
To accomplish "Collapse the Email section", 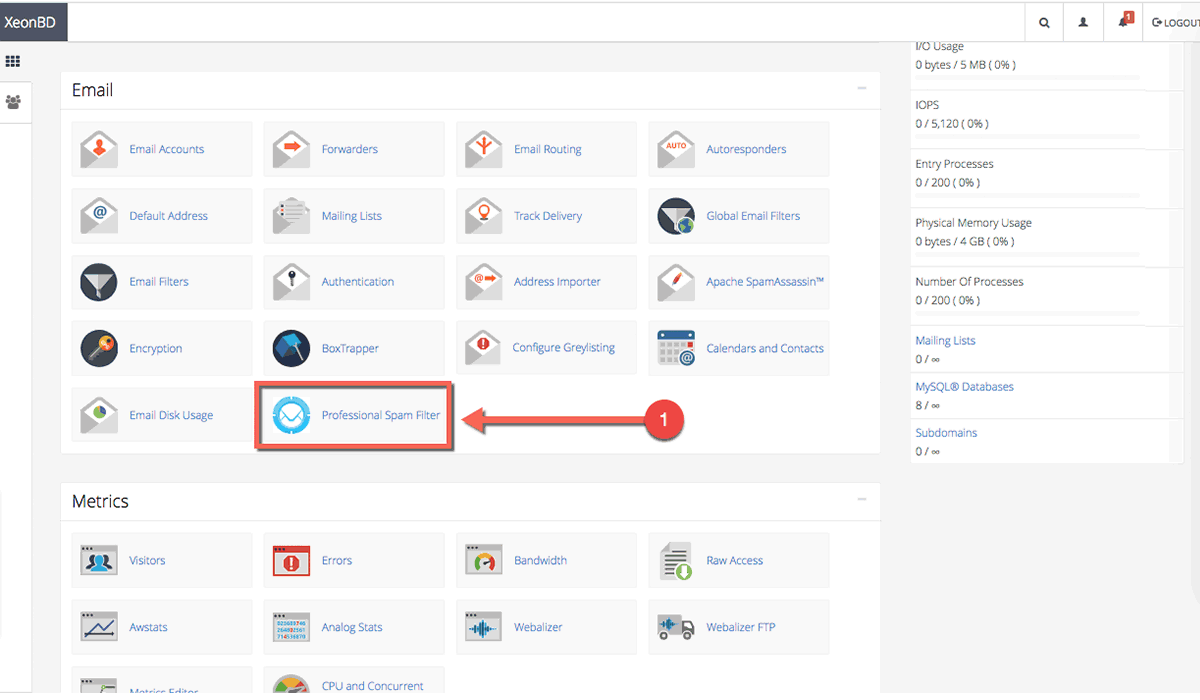I will point(861,88).
